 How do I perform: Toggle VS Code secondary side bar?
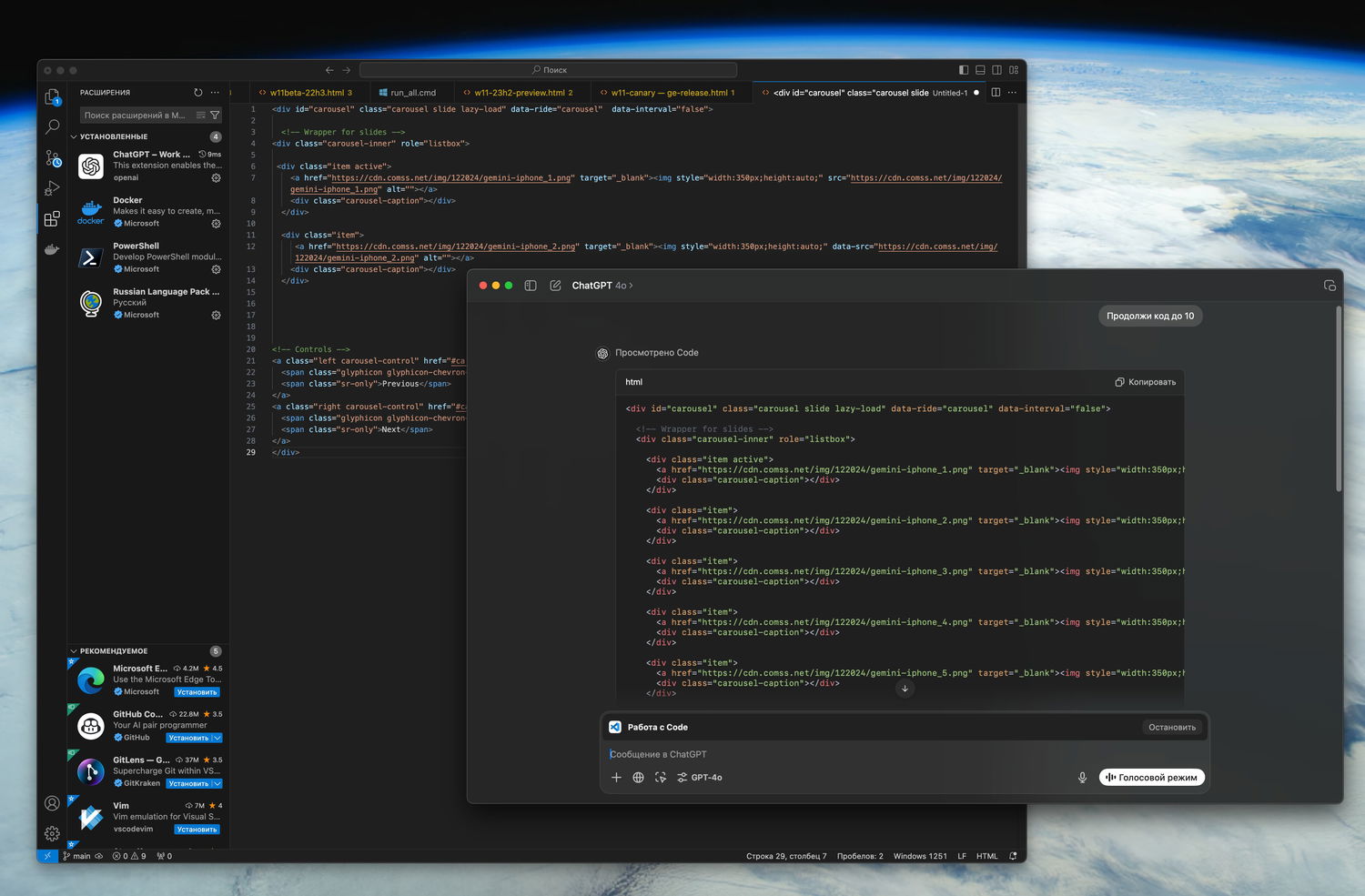pos(996,70)
